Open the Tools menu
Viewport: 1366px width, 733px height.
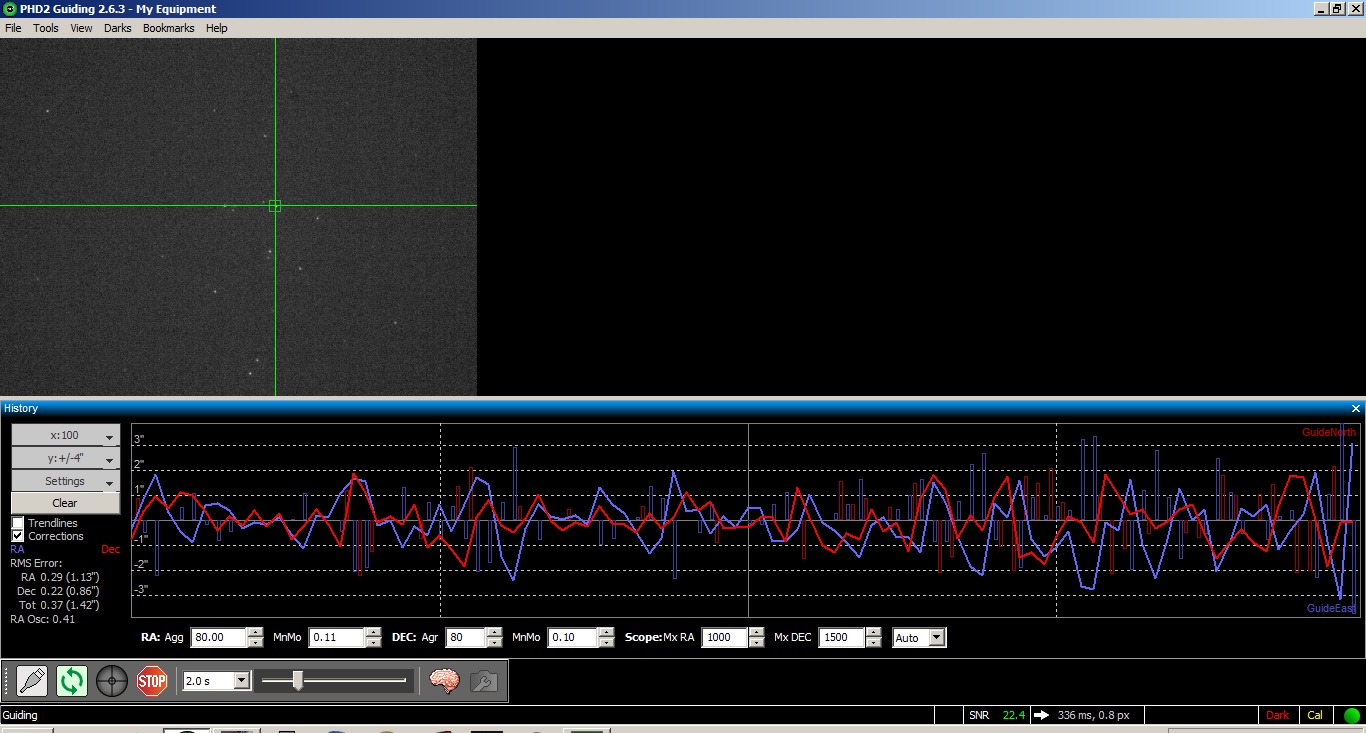coord(46,28)
